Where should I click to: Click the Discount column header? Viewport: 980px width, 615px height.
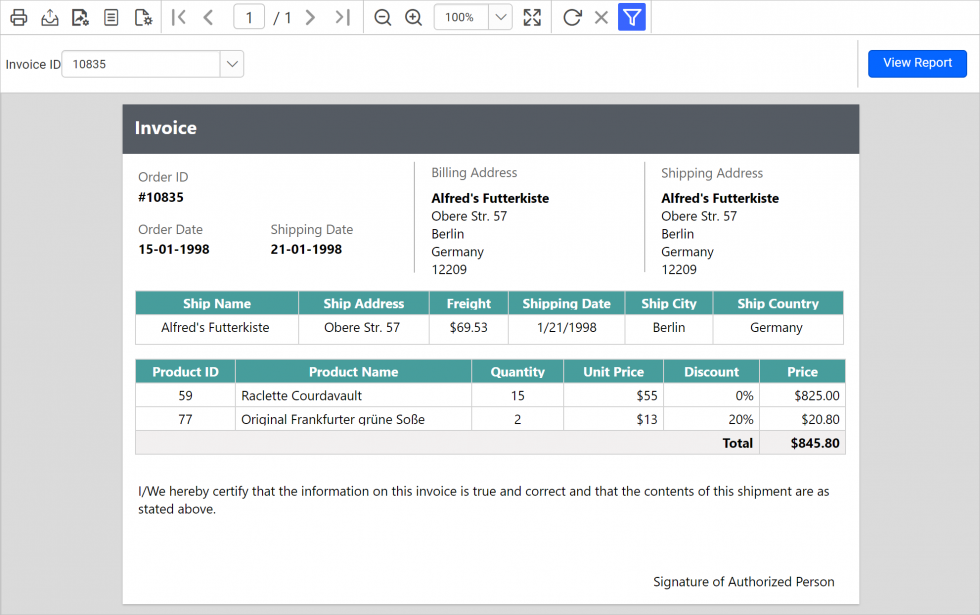pyautogui.click(x=711, y=371)
